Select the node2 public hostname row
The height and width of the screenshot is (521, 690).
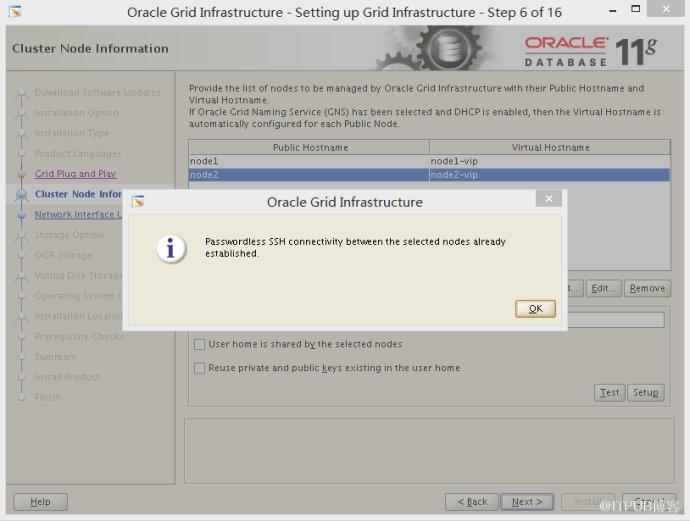(x=309, y=175)
